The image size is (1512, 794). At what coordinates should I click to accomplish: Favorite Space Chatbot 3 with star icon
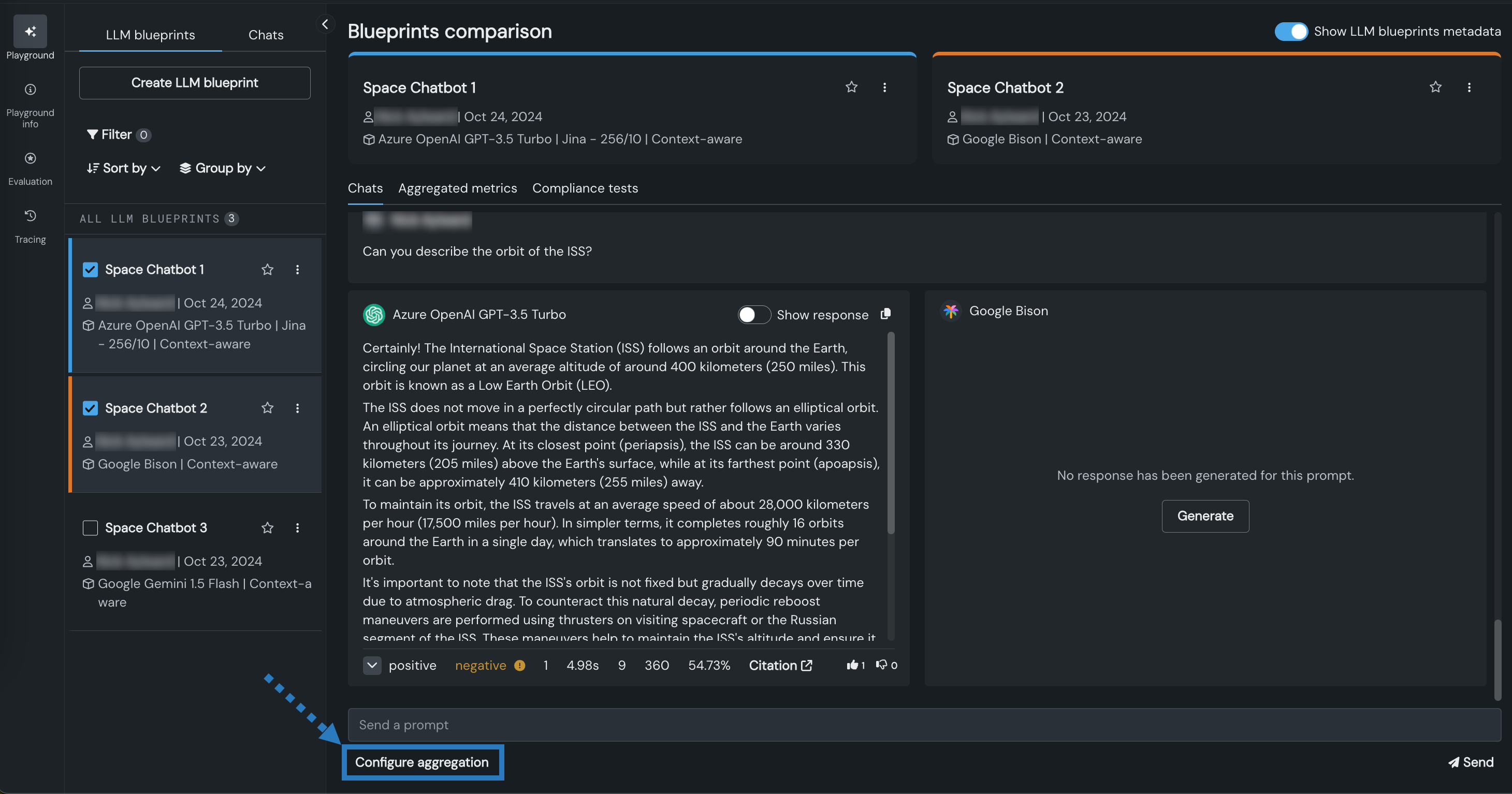point(267,527)
